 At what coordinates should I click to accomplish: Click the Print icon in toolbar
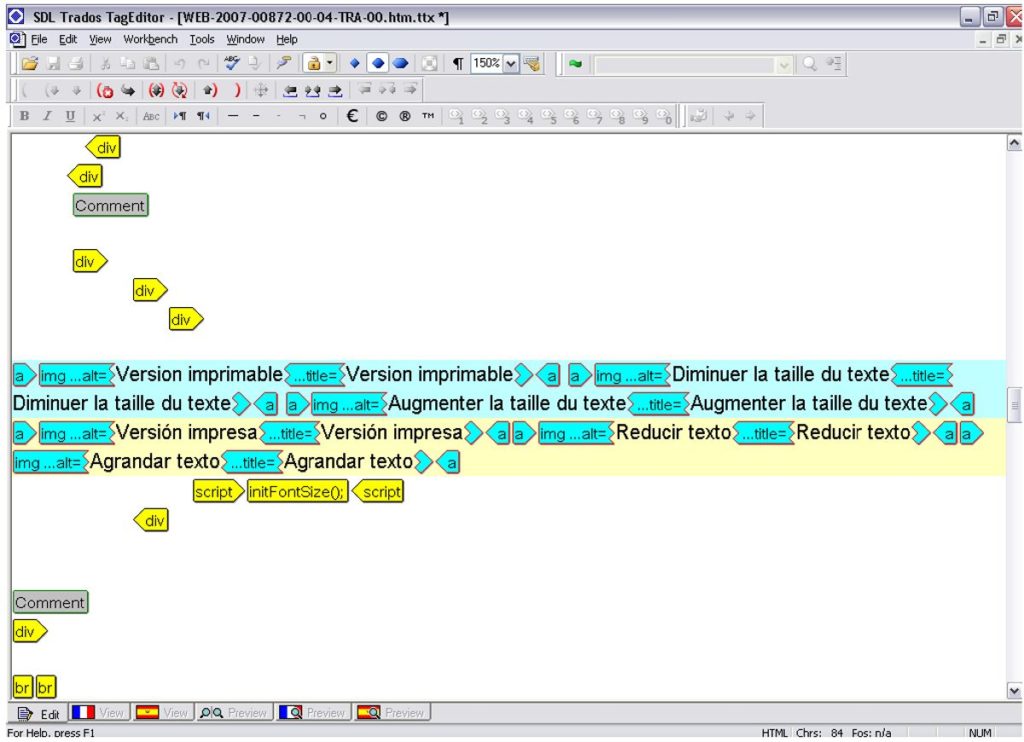[x=76, y=64]
